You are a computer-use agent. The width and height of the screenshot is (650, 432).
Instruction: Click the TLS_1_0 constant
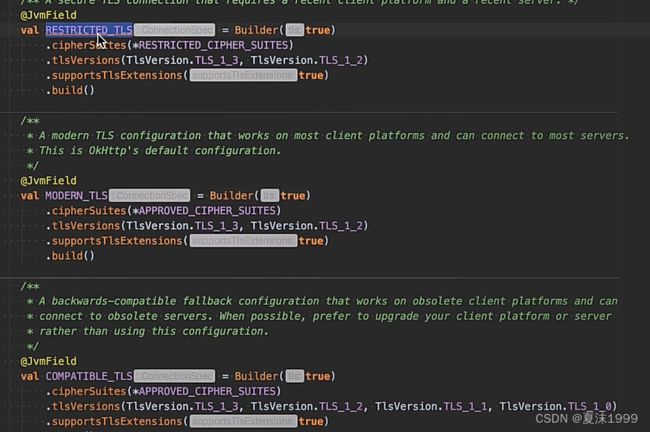pyautogui.click(x=589, y=406)
